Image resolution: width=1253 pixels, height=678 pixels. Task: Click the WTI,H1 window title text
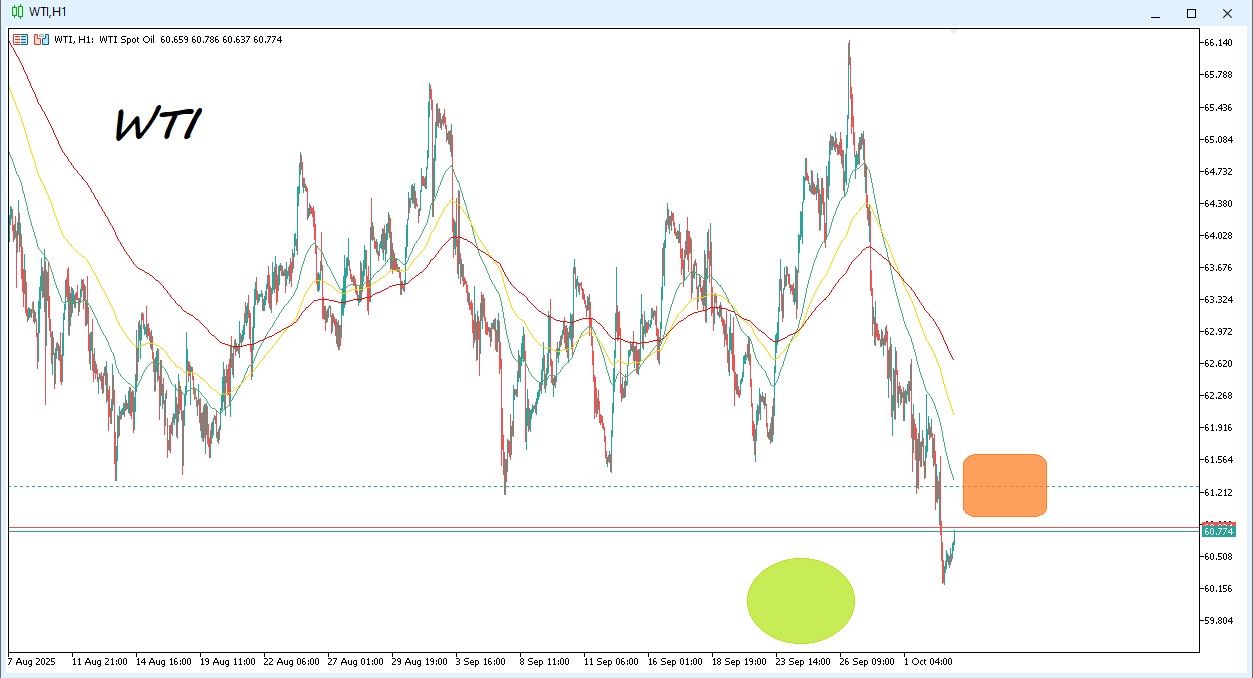(x=50, y=13)
